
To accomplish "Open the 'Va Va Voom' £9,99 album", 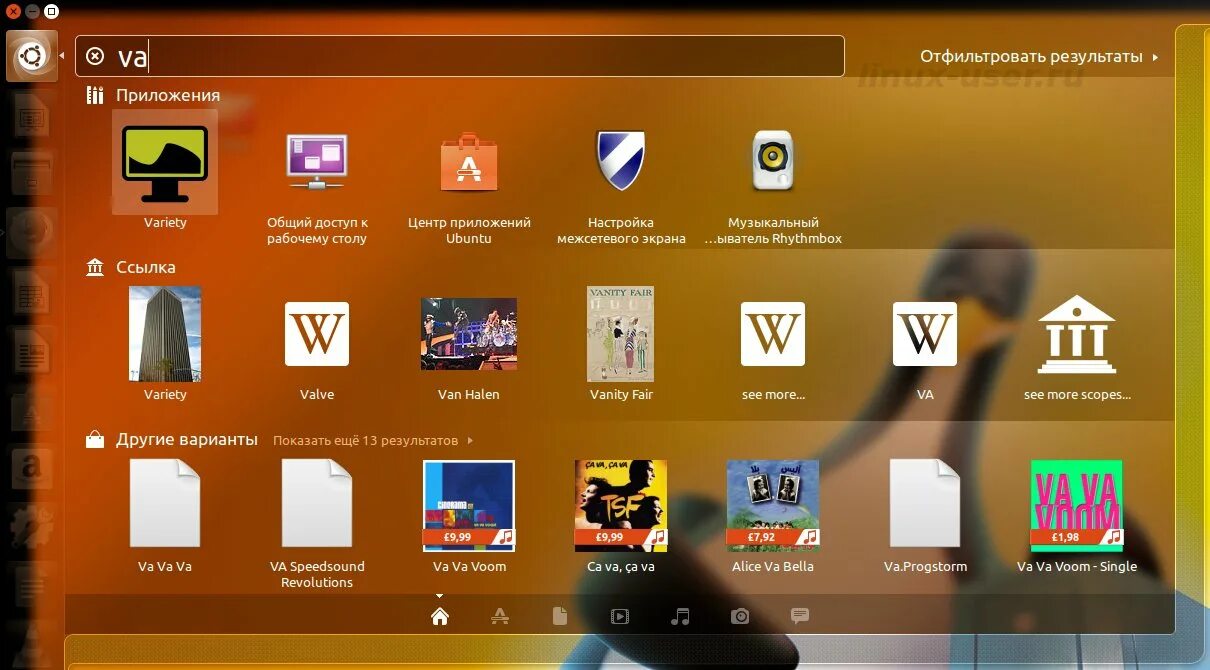I will point(469,506).
